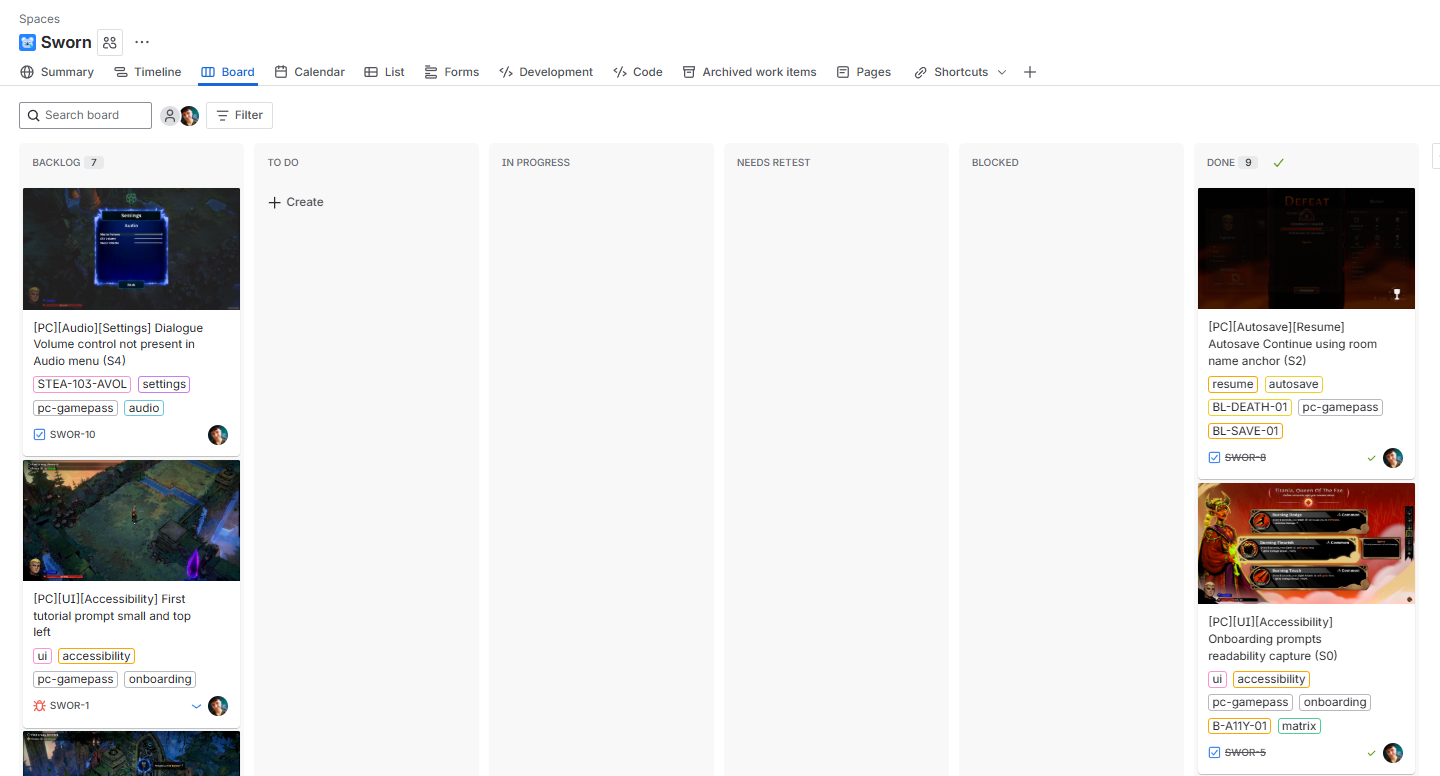Image resolution: width=1440 pixels, height=776 pixels.
Task: Click the green checkmark on Done column
Action: click(x=1278, y=163)
